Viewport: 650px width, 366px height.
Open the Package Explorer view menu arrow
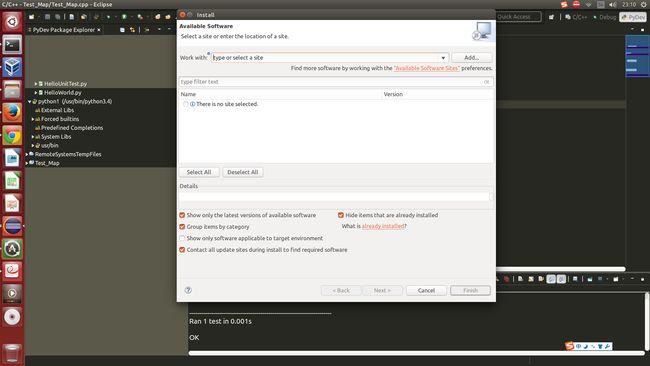point(159,30)
